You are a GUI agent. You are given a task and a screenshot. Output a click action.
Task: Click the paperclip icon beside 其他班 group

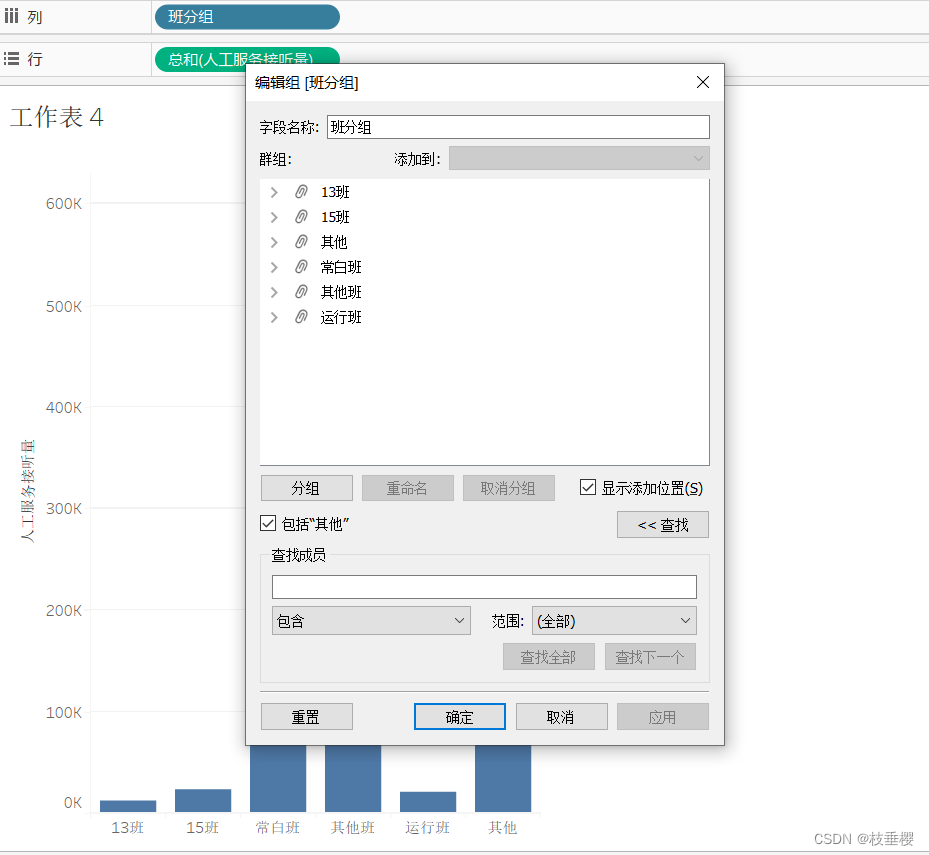click(x=301, y=291)
